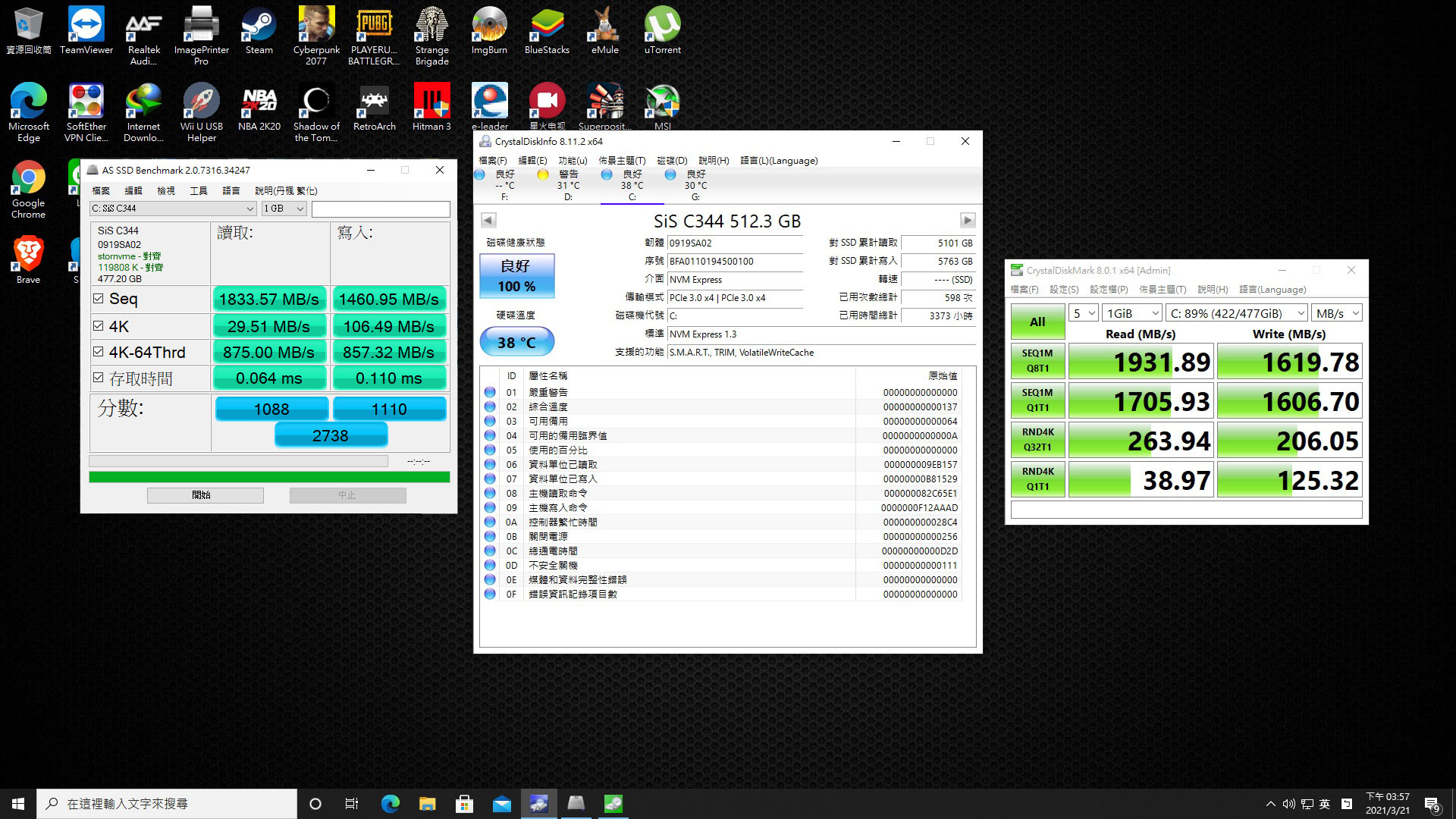Toggle the Seq test checkbox
1456x819 pixels.
pos(98,299)
